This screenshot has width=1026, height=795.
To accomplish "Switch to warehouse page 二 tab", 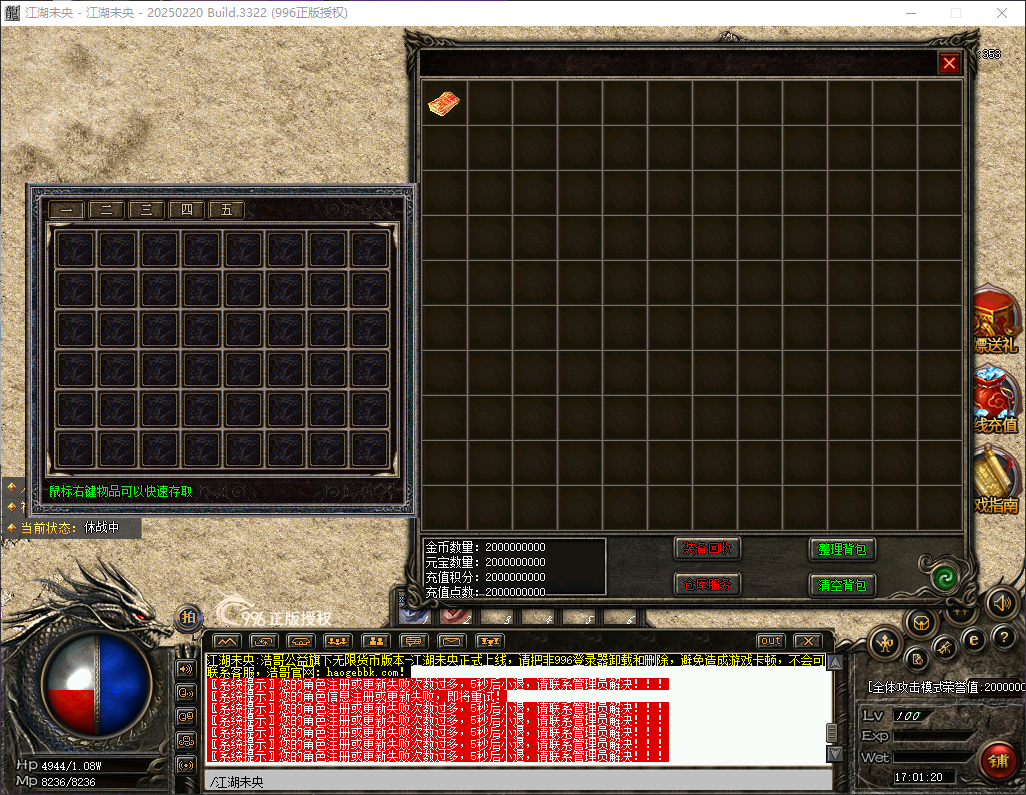I will (x=106, y=209).
